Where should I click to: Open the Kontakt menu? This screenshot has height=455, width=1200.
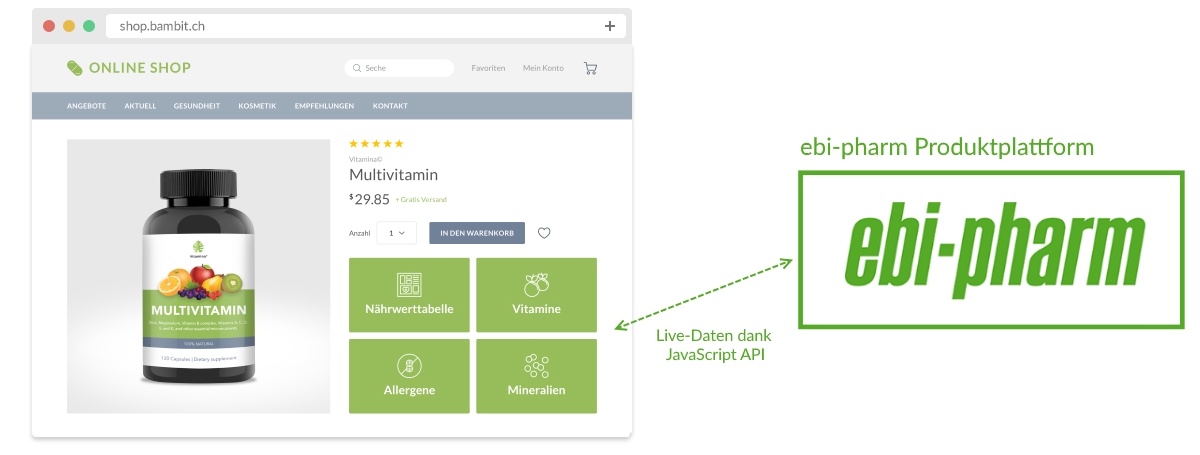pyautogui.click(x=390, y=106)
